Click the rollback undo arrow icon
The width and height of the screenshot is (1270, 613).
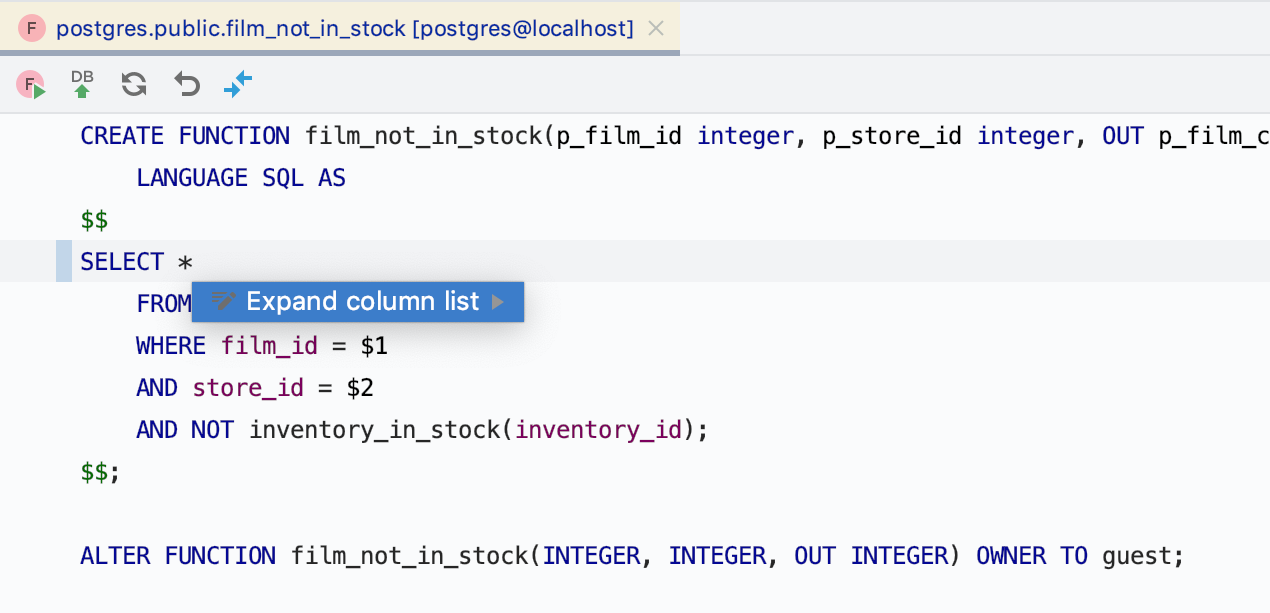187,84
